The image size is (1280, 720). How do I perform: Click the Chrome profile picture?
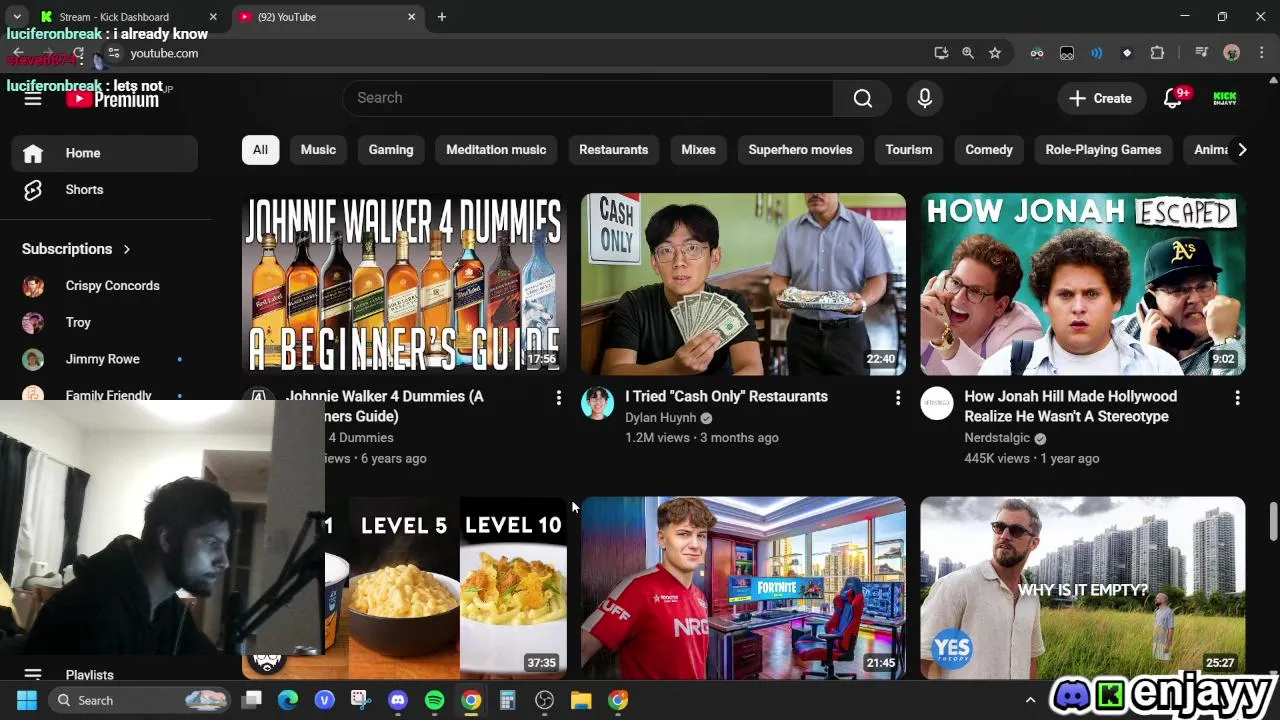click(x=1232, y=53)
